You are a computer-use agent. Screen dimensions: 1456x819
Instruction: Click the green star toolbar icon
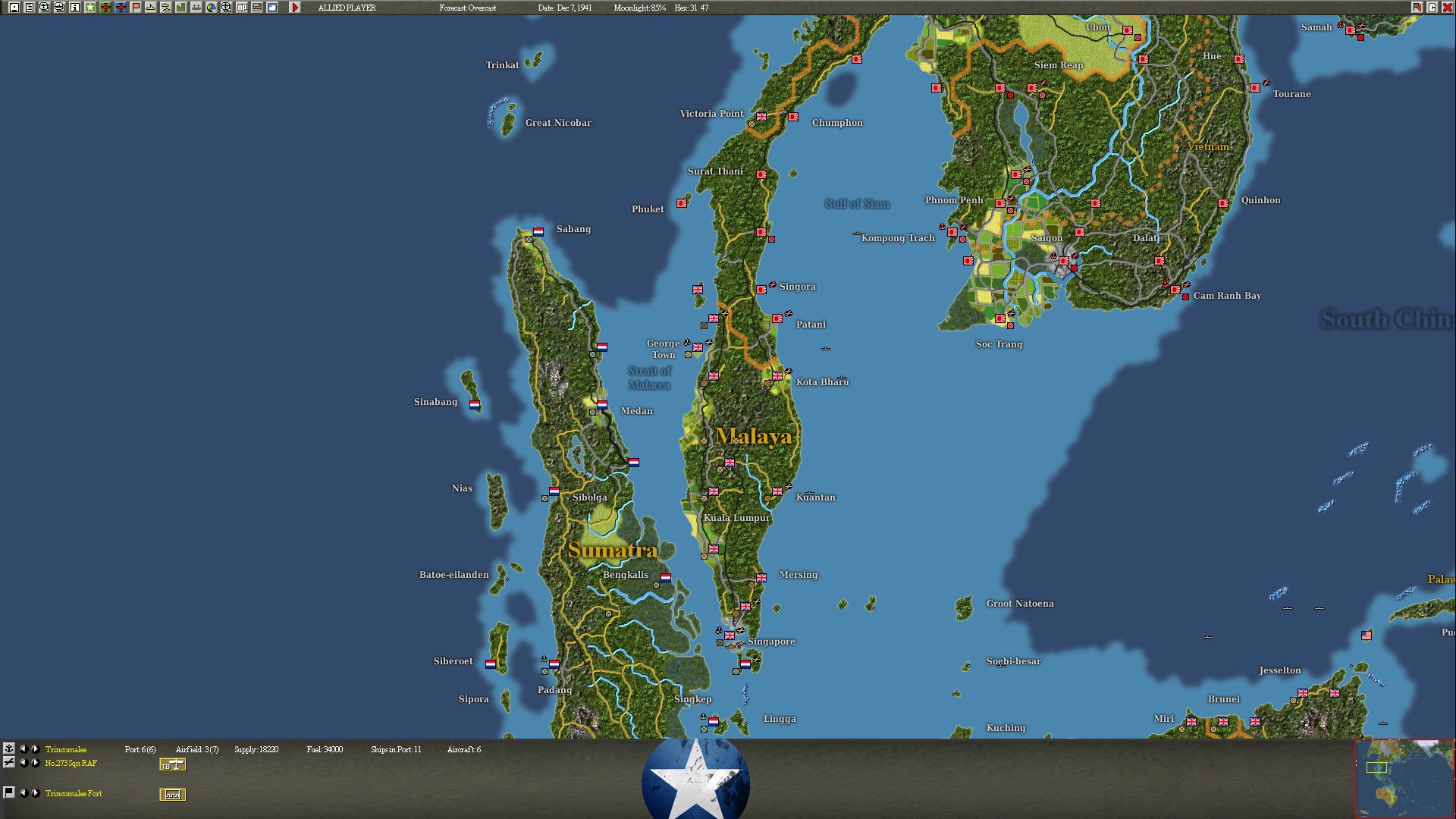coord(90,8)
